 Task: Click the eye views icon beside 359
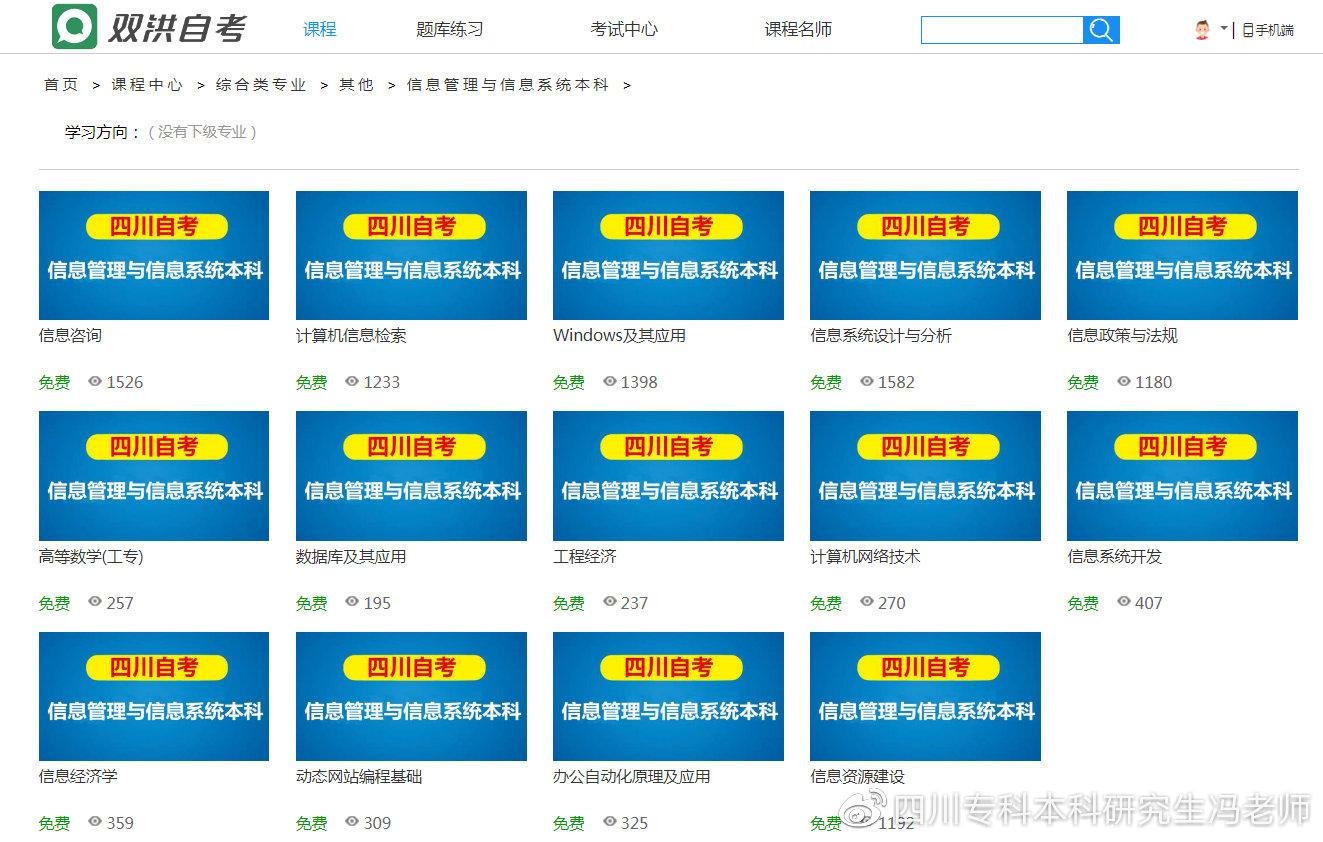(x=95, y=822)
